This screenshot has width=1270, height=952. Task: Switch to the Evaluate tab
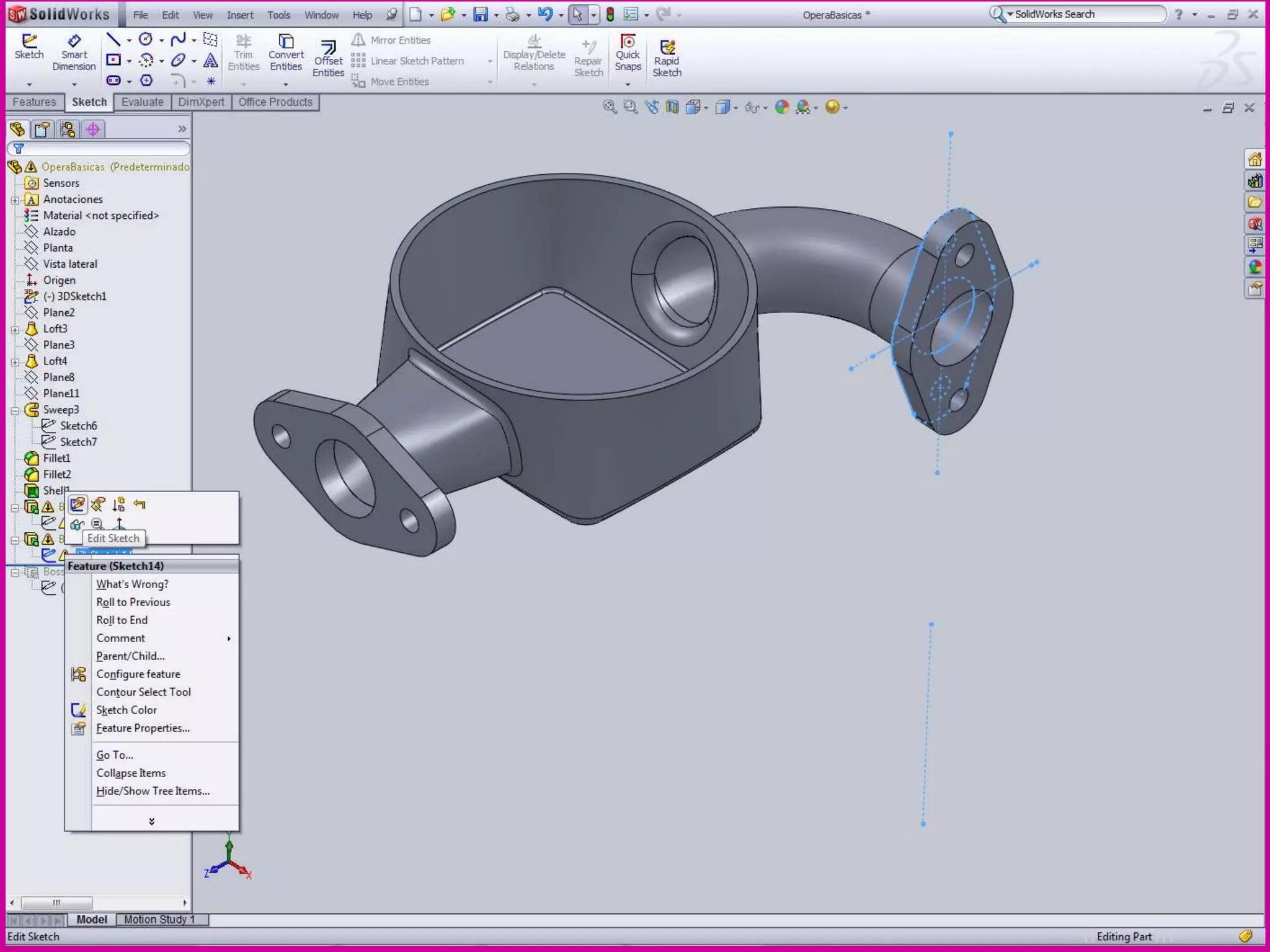pos(142,102)
